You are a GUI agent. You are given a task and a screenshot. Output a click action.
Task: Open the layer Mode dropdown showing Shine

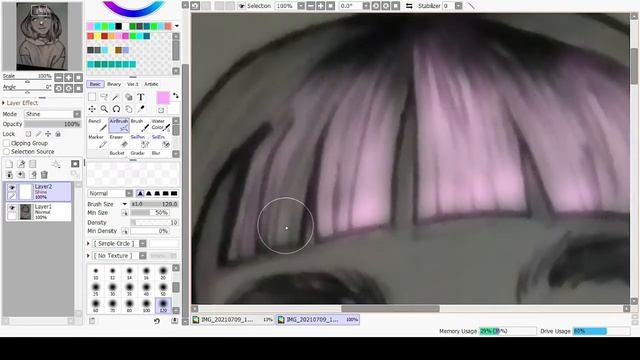pos(53,114)
